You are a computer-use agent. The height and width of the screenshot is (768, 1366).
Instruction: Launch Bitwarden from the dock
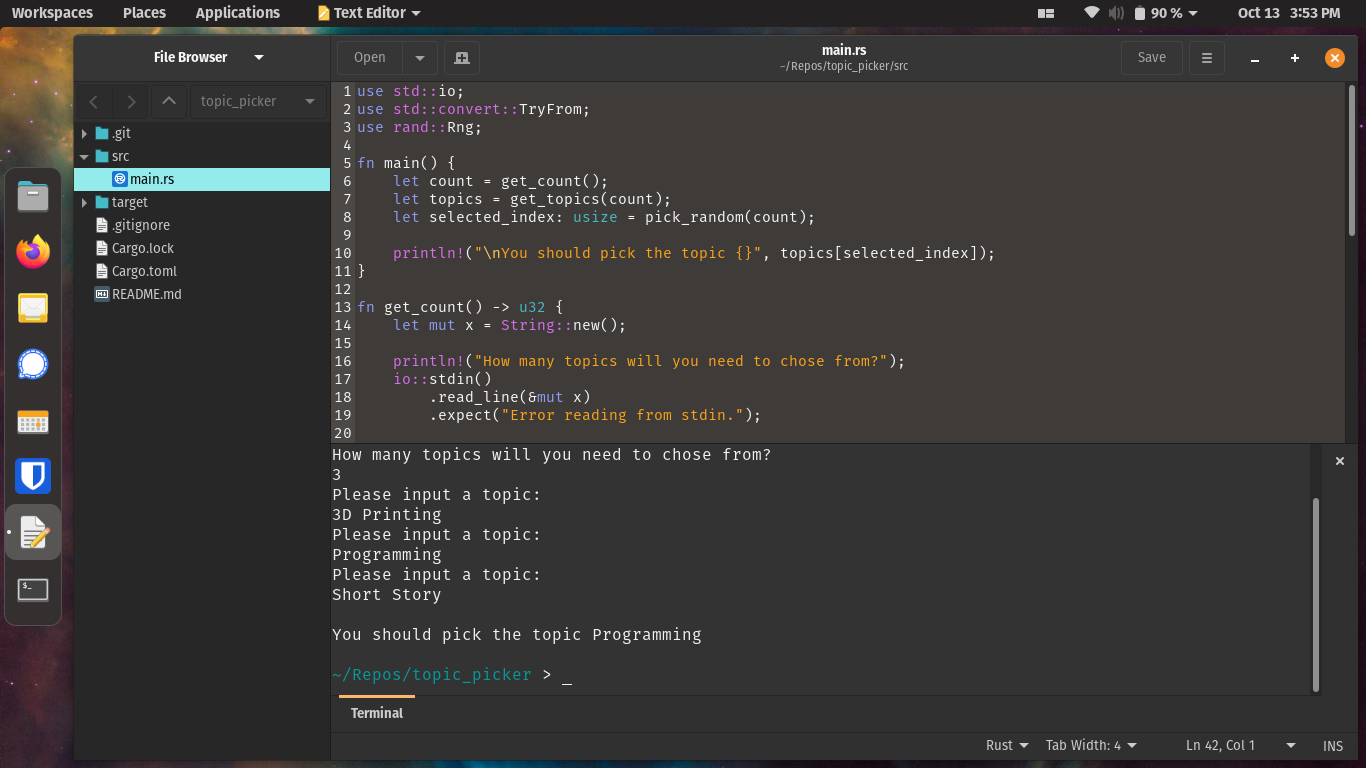coord(33,476)
